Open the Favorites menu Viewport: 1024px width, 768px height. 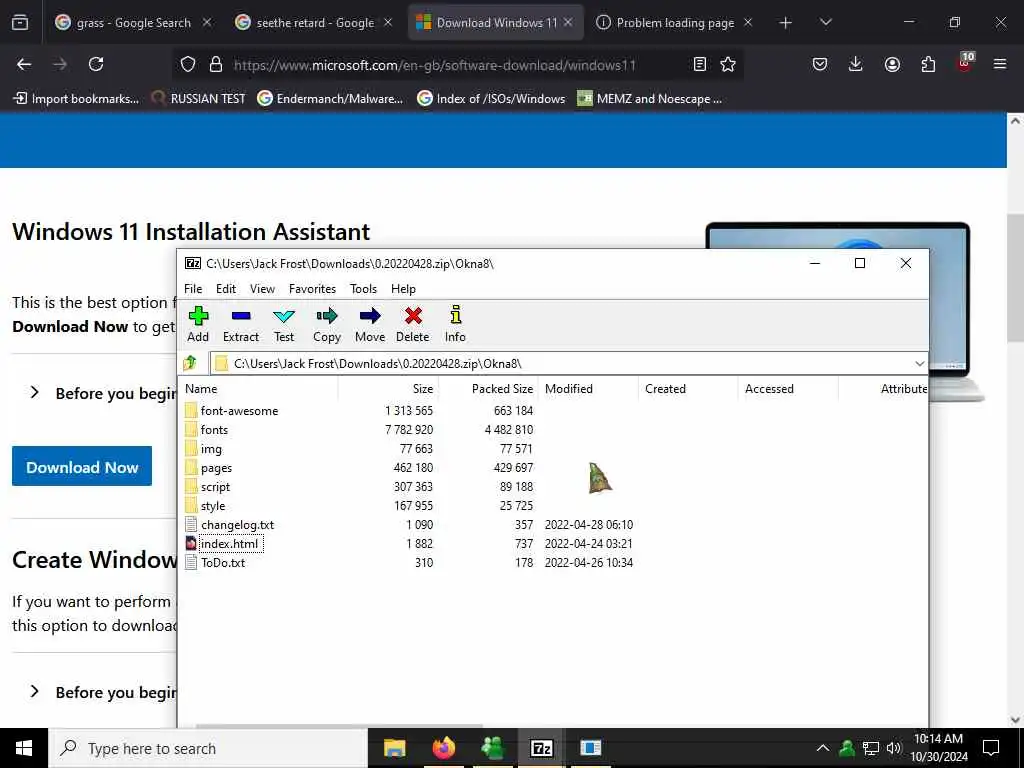312,289
